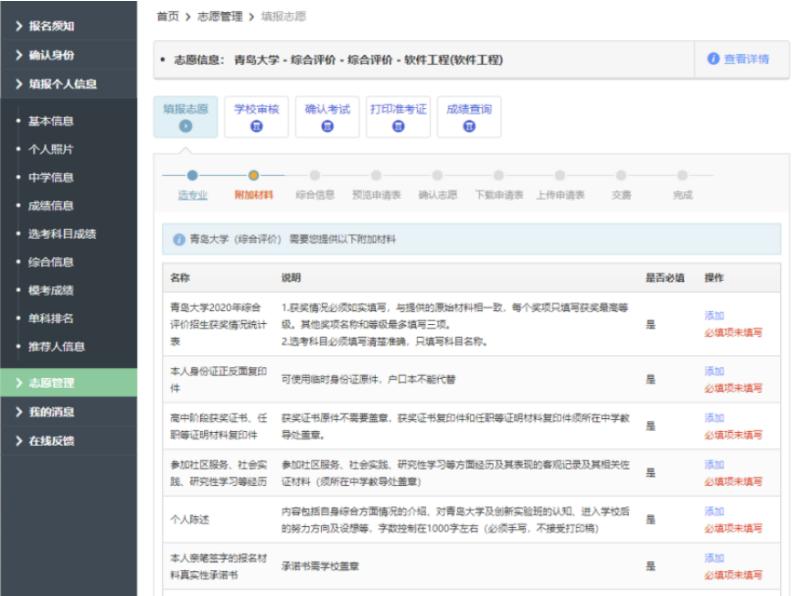Image resolution: width=793 pixels, height=596 pixels.
Task: Click 添加 for 获奖情况统计表 row
Action: (x=714, y=316)
